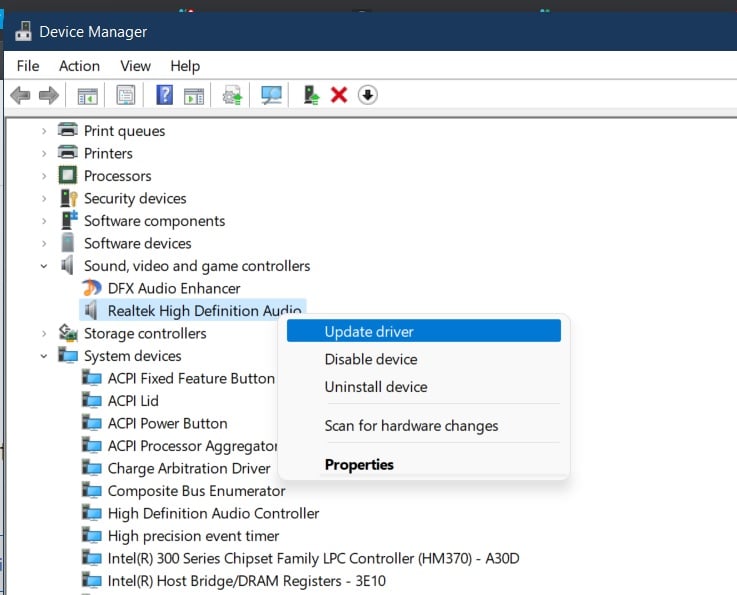Select Composite Bus Enumerator
Image resolution: width=737 pixels, height=595 pixels.
[196, 491]
